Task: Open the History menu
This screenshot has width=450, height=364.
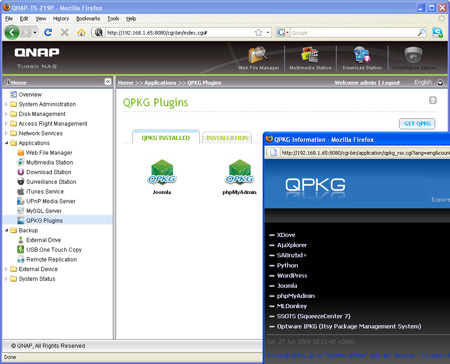Action: coord(61,19)
